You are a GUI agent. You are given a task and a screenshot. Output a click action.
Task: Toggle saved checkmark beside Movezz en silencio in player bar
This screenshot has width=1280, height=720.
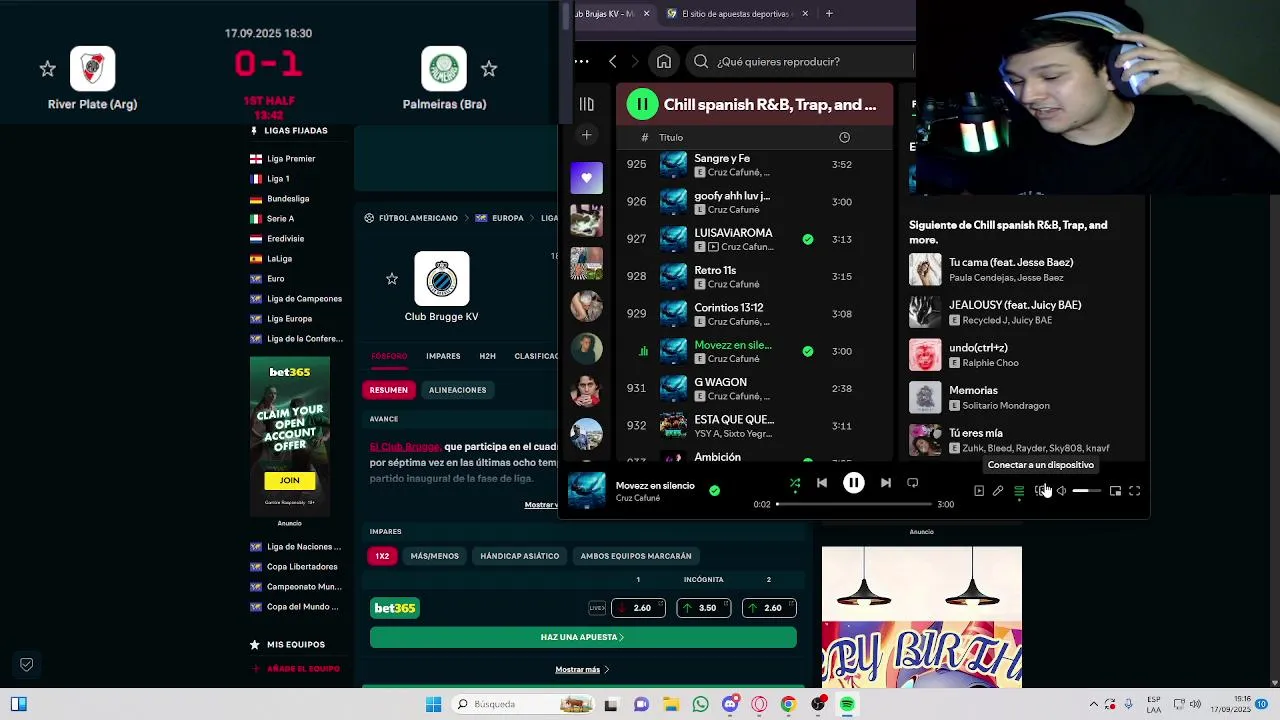point(714,491)
